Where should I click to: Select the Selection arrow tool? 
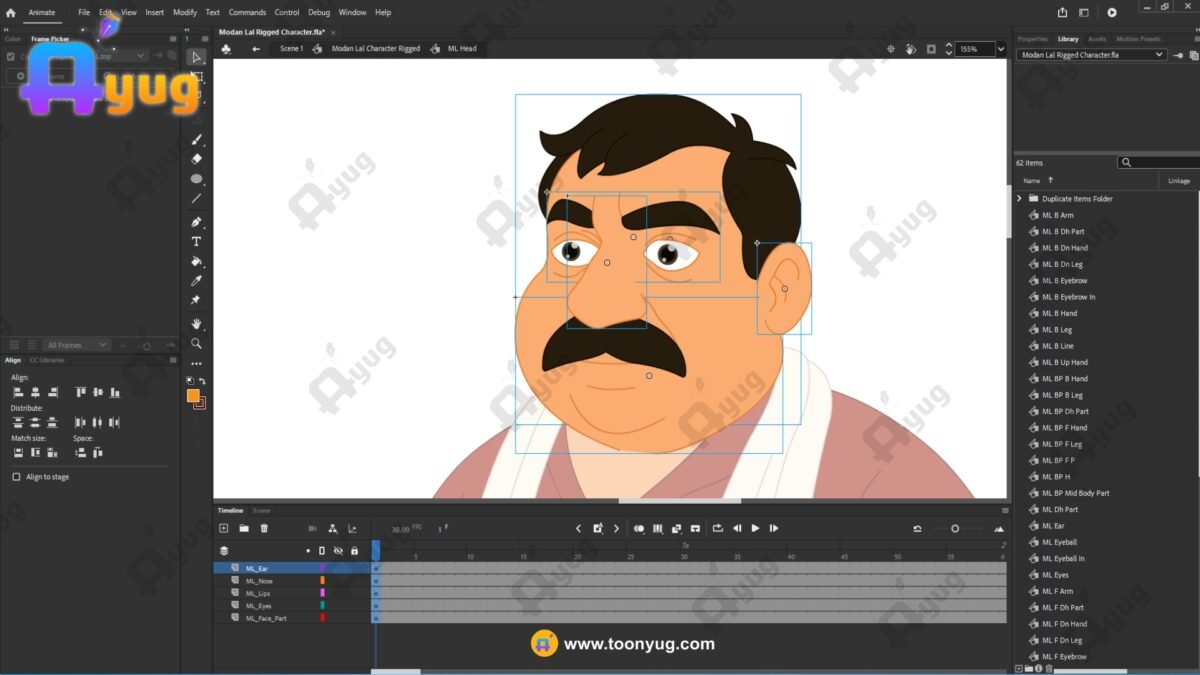pyautogui.click(x=196, y=57)
